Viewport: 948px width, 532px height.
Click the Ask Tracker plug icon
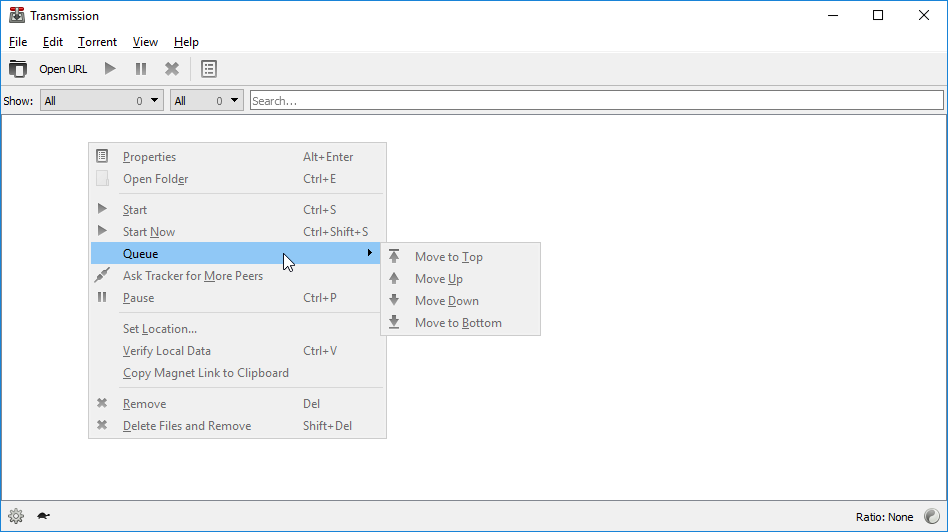tap(102, 275)
